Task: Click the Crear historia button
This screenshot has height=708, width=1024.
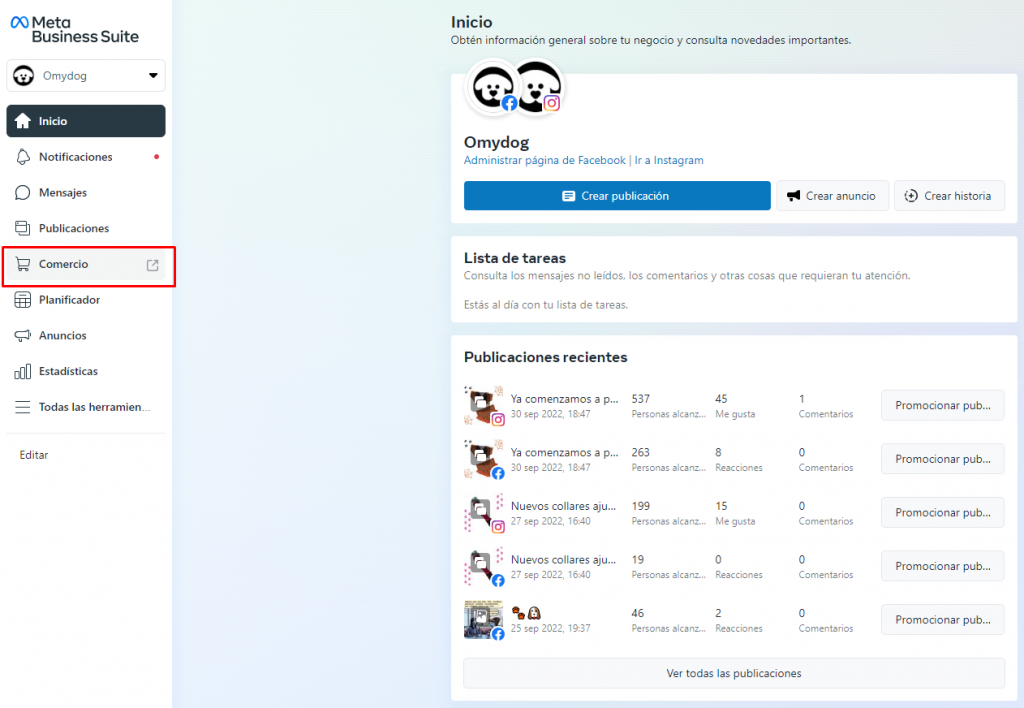Action: (949, 196)
